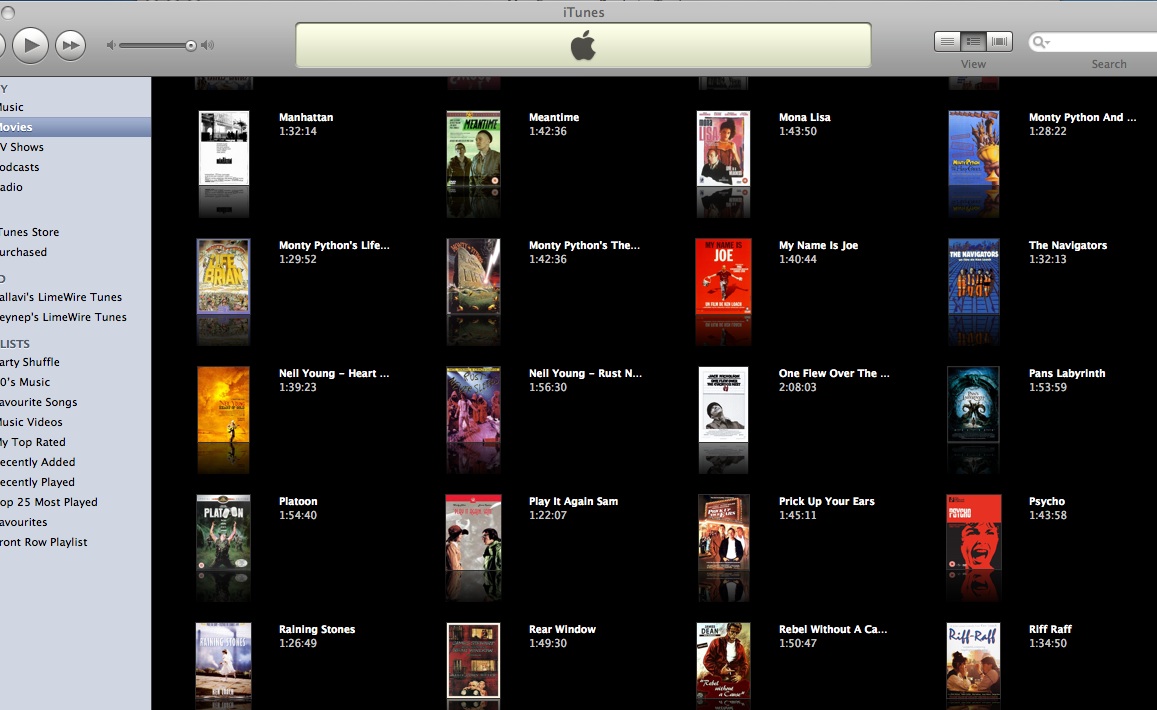The width and height of the screenshot is (1157, 710).
Task: Select the Prick Up Your Ears poster
Action: pos(724,532)
